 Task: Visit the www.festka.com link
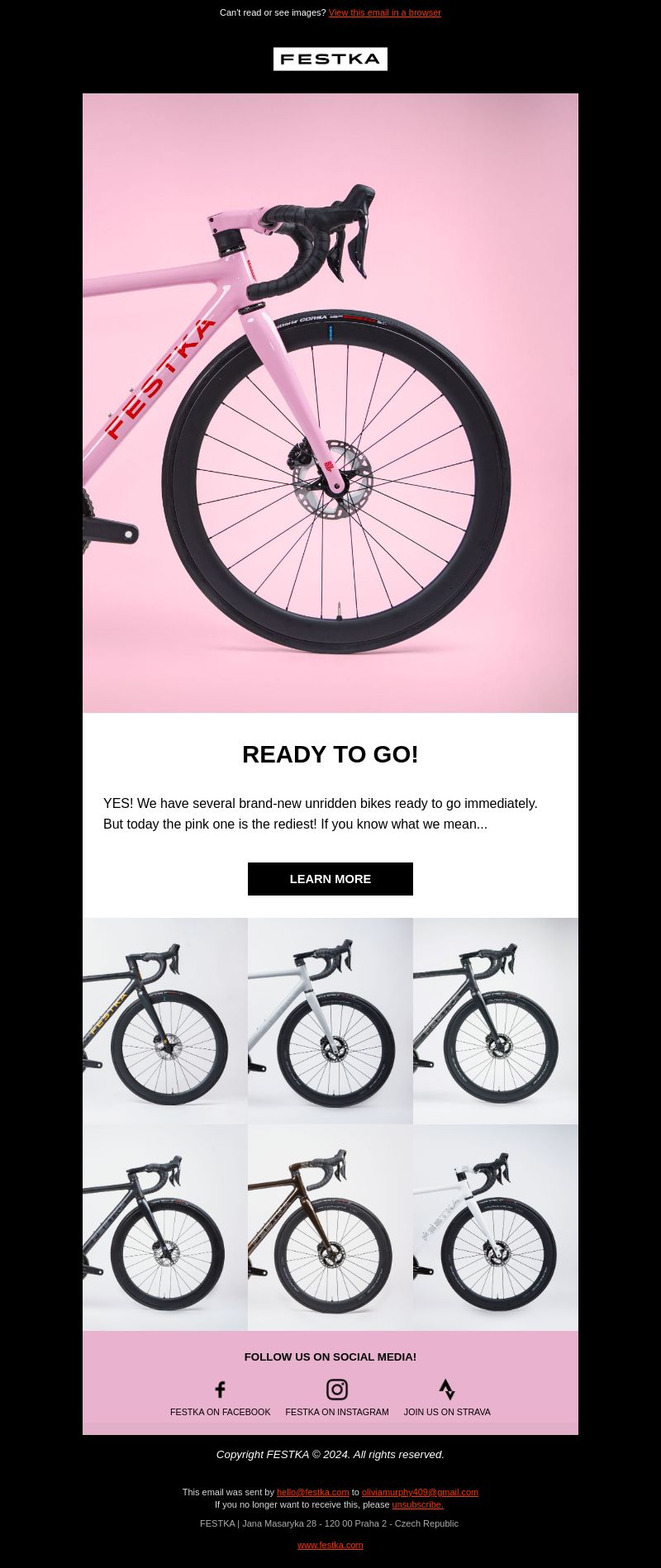tap(330, 1544)
